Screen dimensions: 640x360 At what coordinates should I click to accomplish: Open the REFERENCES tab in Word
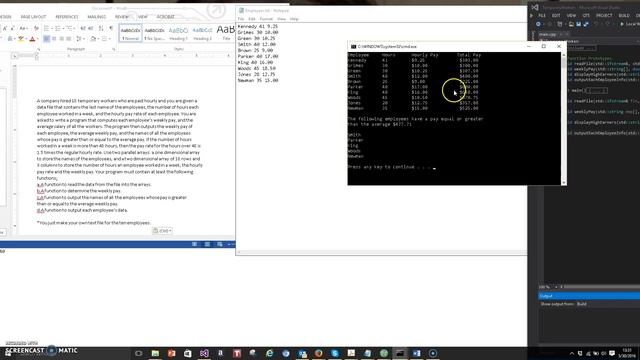67,17
